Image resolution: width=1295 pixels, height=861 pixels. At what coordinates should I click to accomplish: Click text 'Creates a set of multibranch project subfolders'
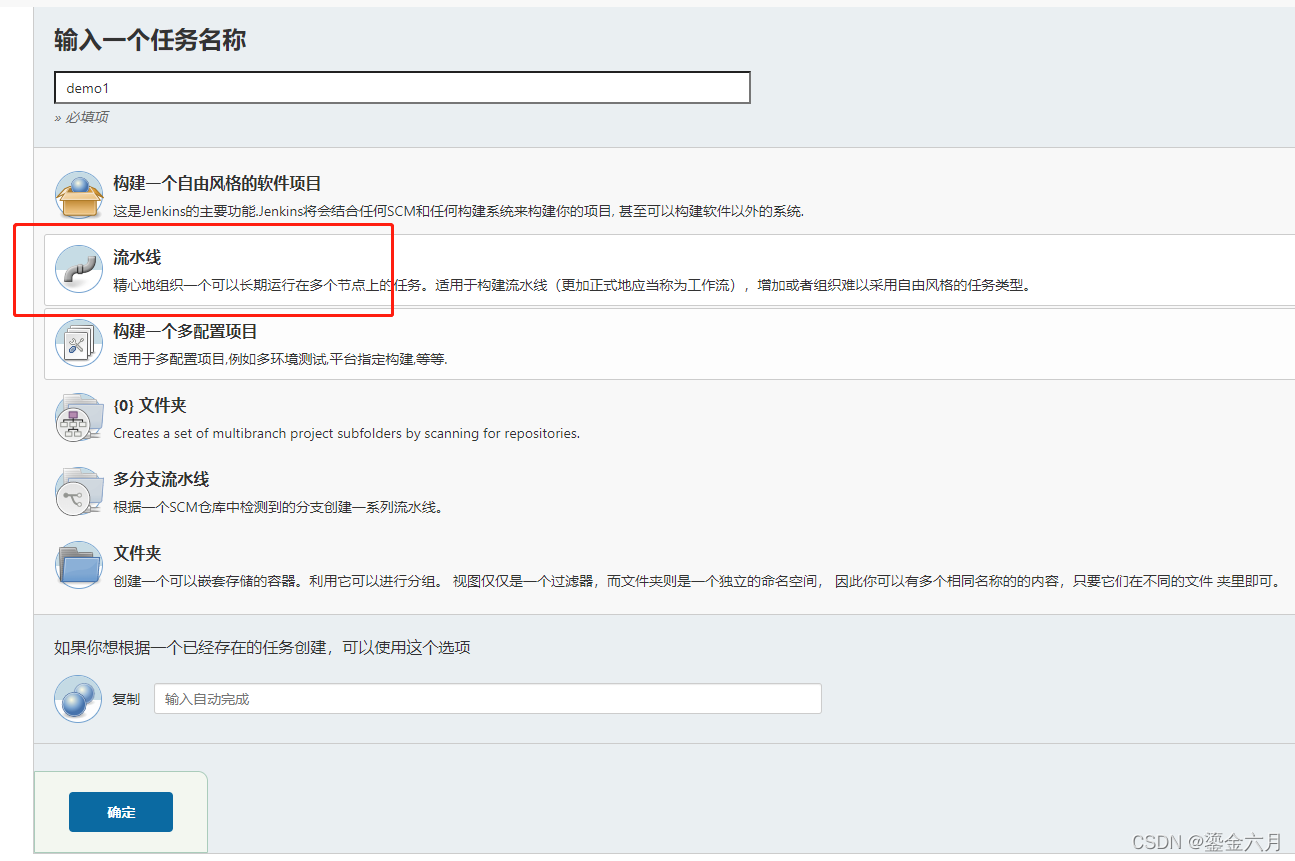tap(346, 433)
